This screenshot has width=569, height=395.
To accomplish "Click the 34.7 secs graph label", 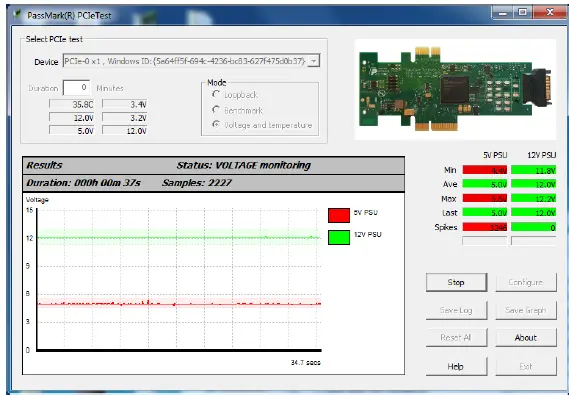I will (306, 362).
